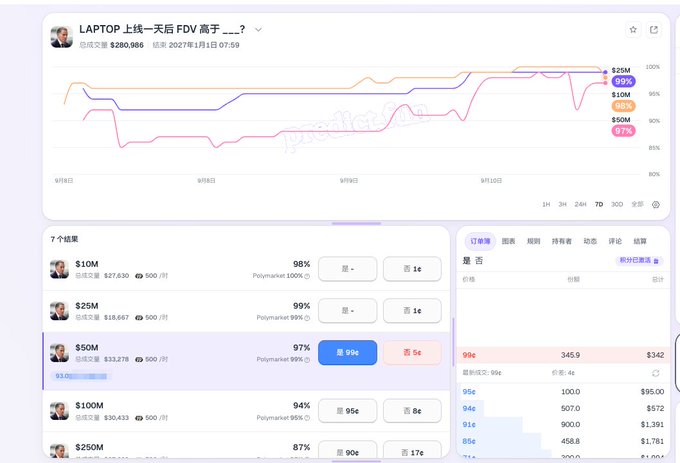
Task: Select the 1H chart range
Action: pyautogui.click(x=546, y=204)
